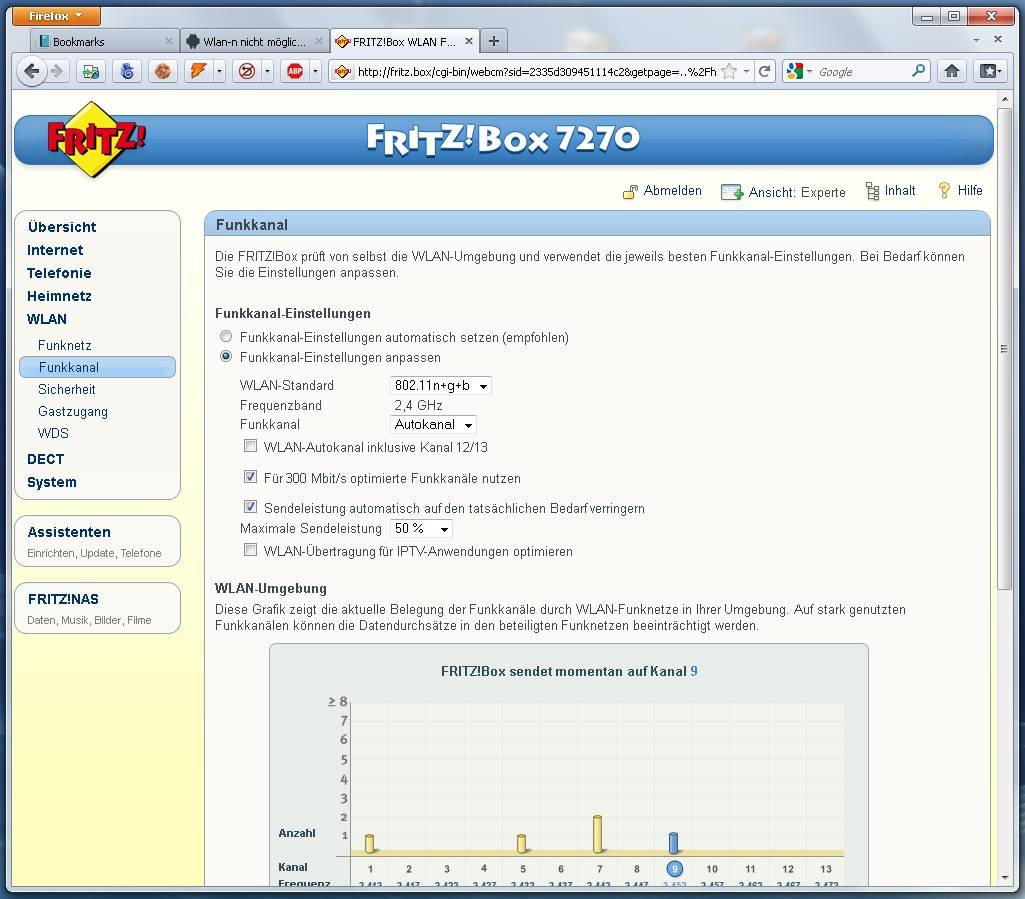Open the WLAN-Standard dropdown
This screenshot has height=899, width=1025.
click(441, 386)
